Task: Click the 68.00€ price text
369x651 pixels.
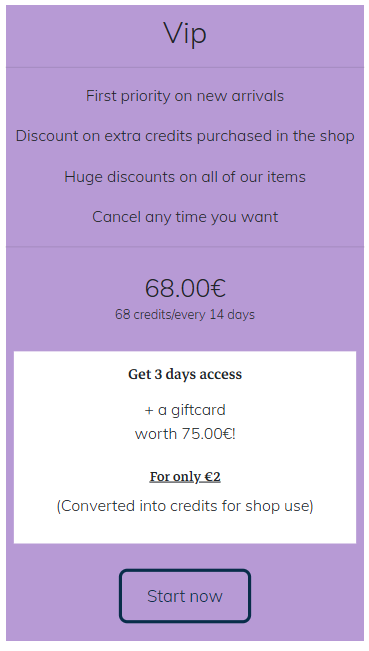Action: [185, 289]
